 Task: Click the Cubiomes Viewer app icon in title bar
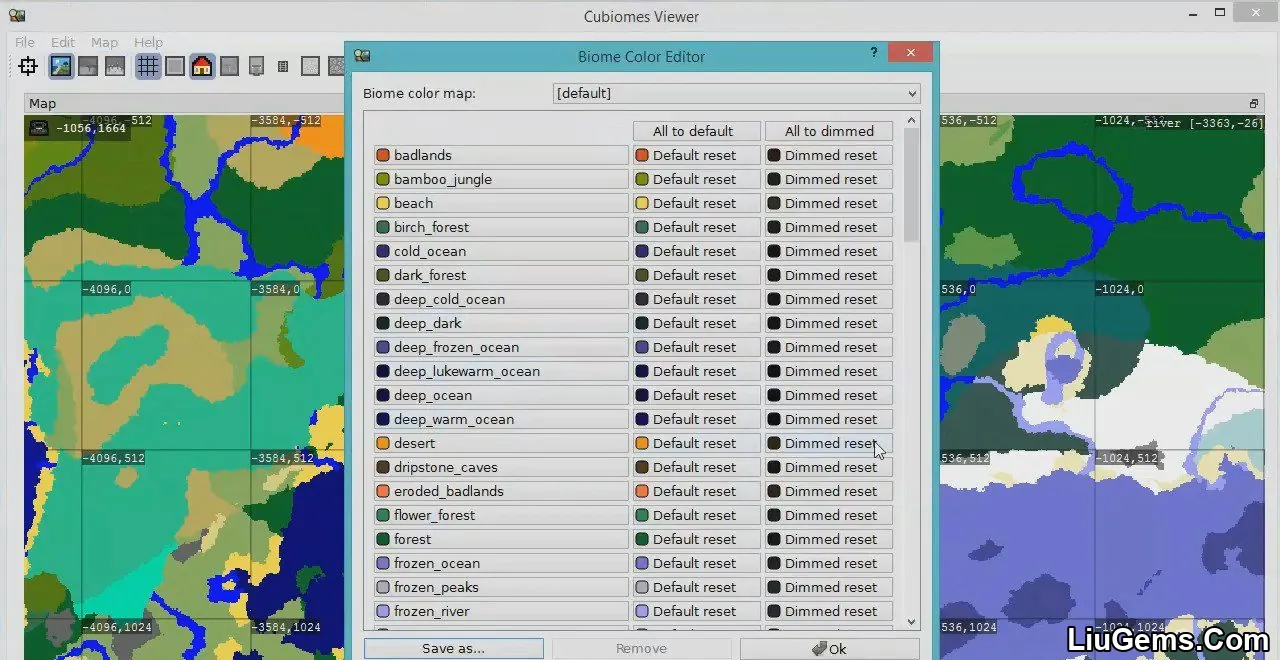(17, 16)
